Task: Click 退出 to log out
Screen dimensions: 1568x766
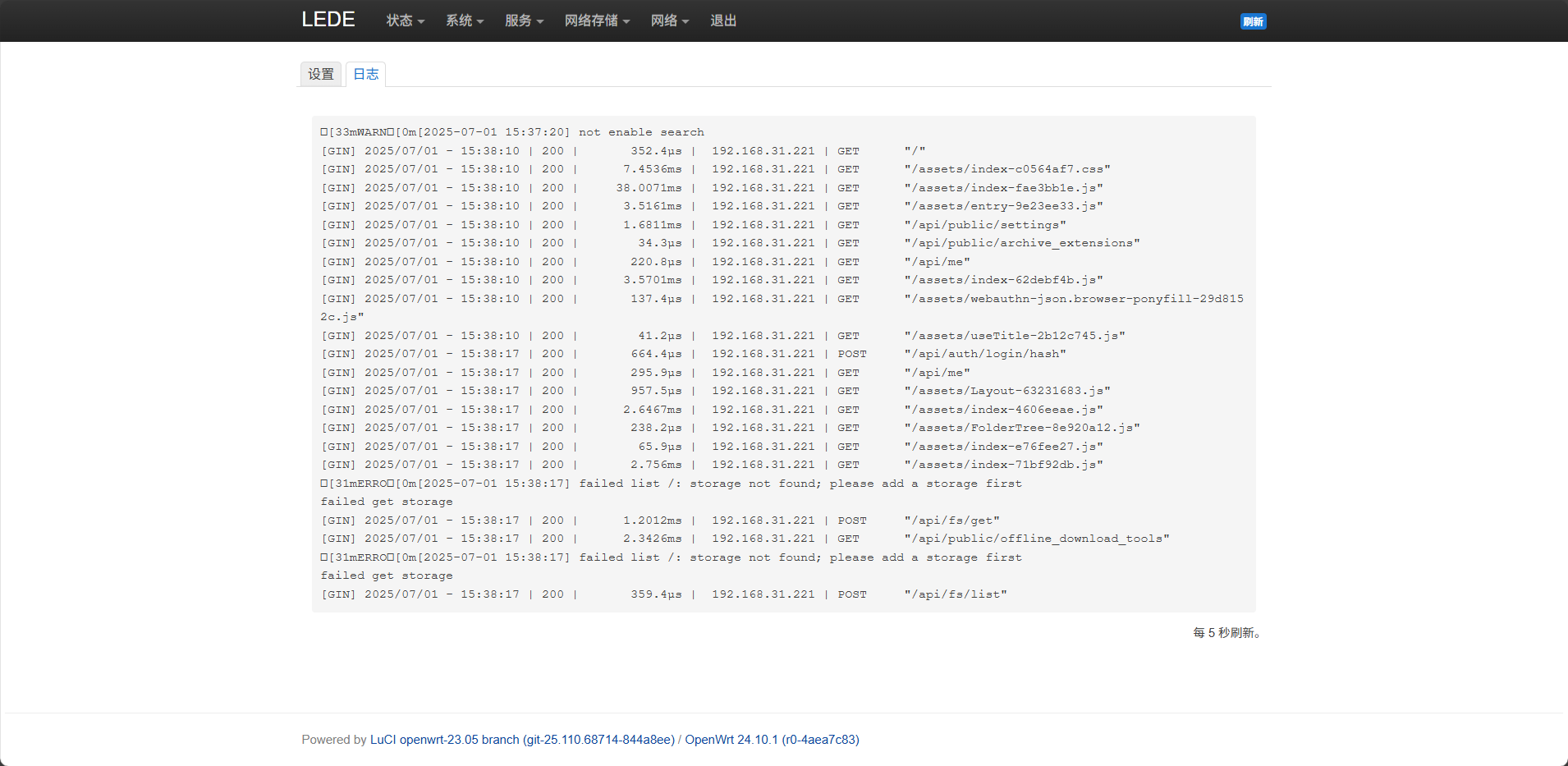Action: (x=723, y=21)
